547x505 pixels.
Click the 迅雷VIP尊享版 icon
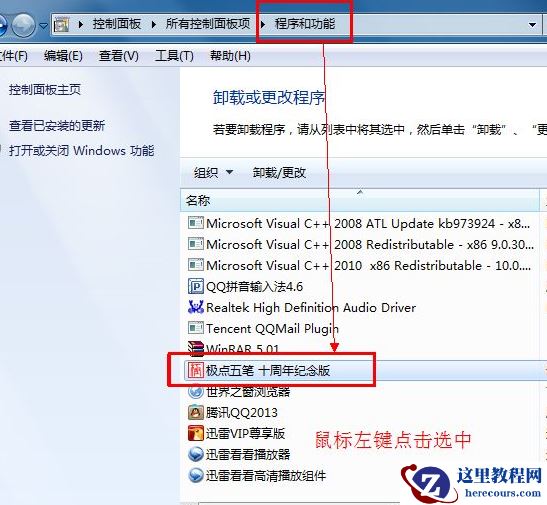click(x=196, y=434)
